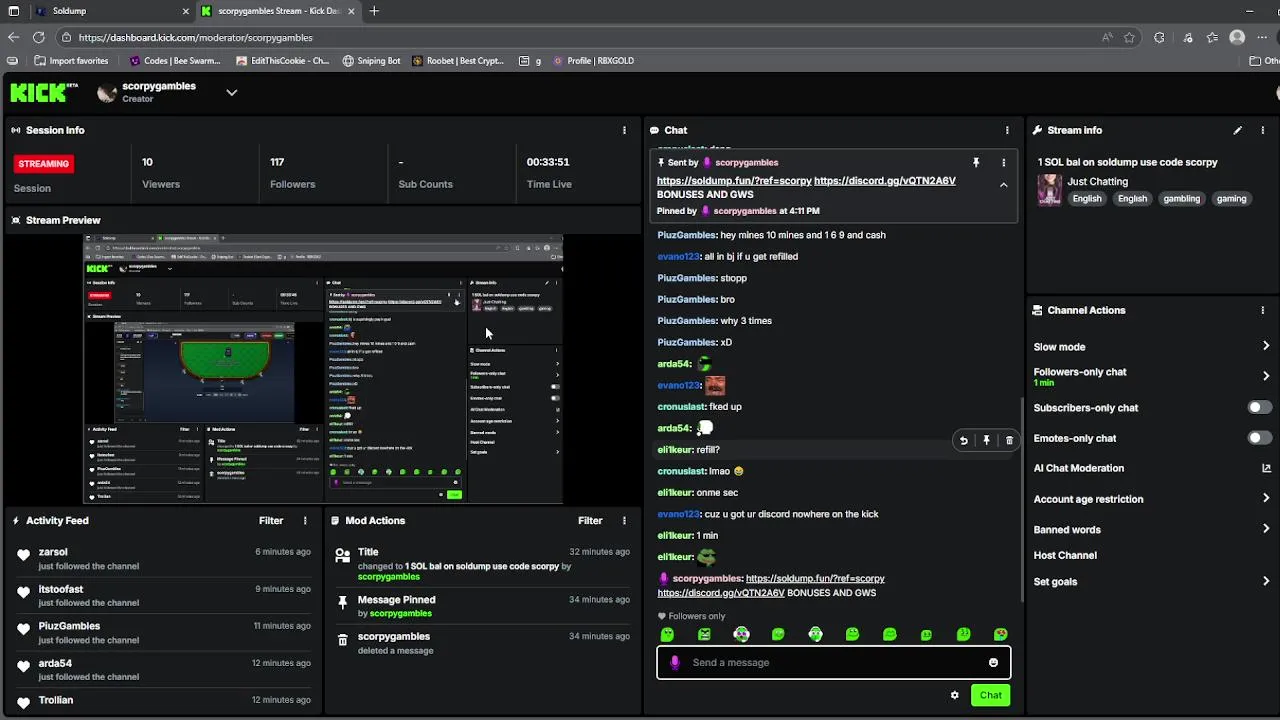Open Profile RBXGOLD bookmark
1280x720 pixels.
click(x=592, y=60)
